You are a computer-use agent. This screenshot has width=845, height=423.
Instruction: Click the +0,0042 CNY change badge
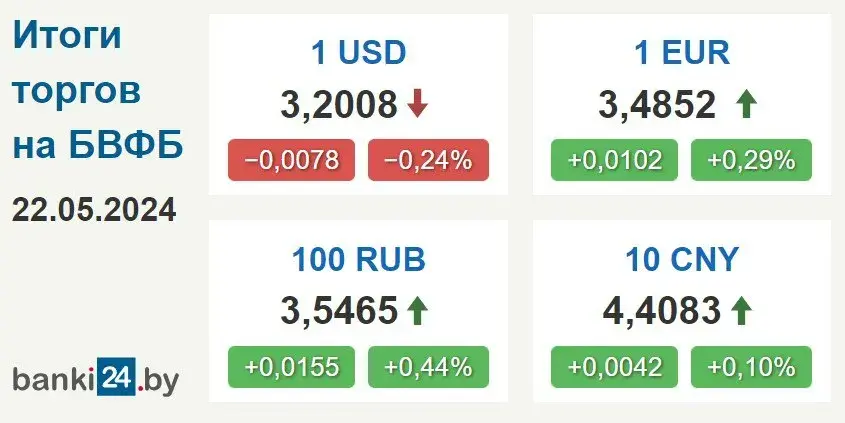coord(614,367)
